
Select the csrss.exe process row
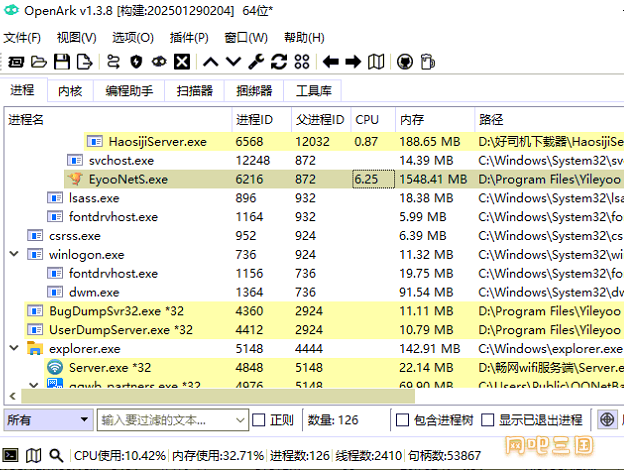click(324, 236)
